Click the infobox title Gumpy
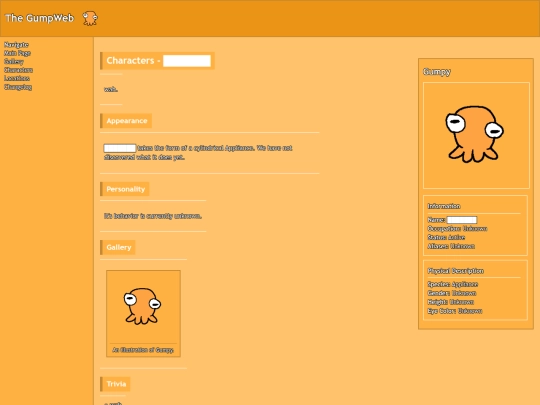 pos(437,72)
